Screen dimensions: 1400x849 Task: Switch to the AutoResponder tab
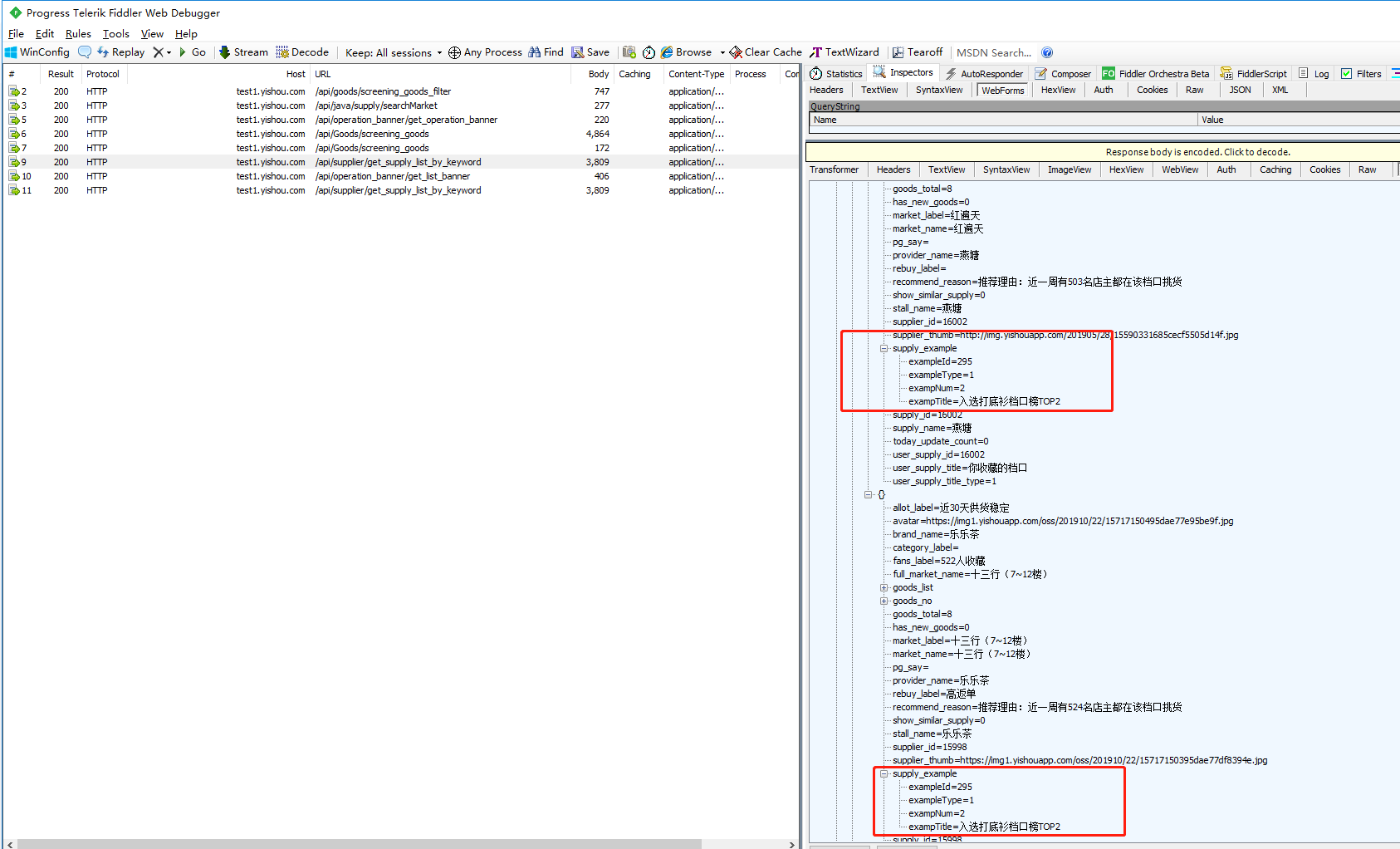(x=984, y=74)
